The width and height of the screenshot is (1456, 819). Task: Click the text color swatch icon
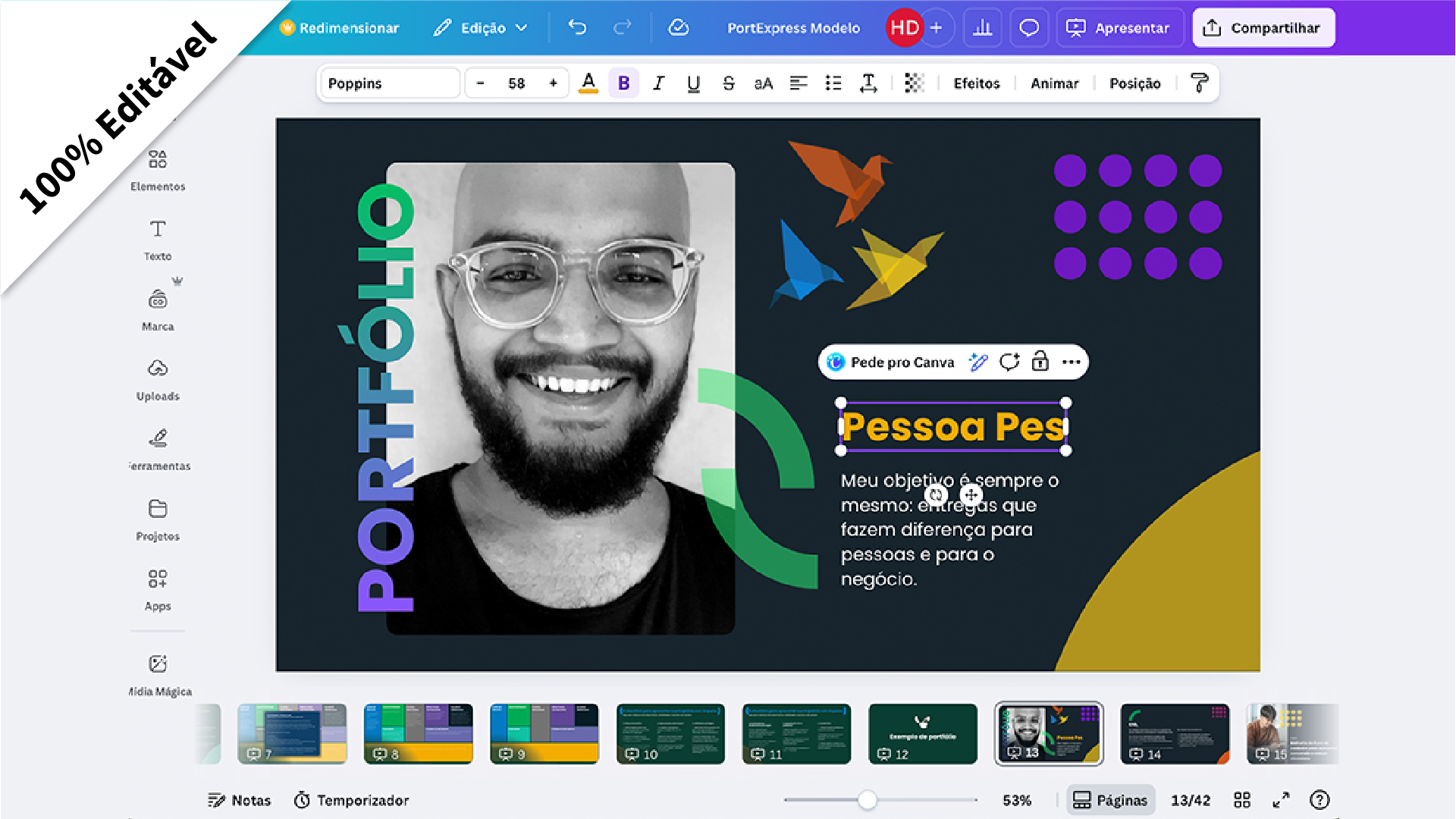tap(588, 83)
